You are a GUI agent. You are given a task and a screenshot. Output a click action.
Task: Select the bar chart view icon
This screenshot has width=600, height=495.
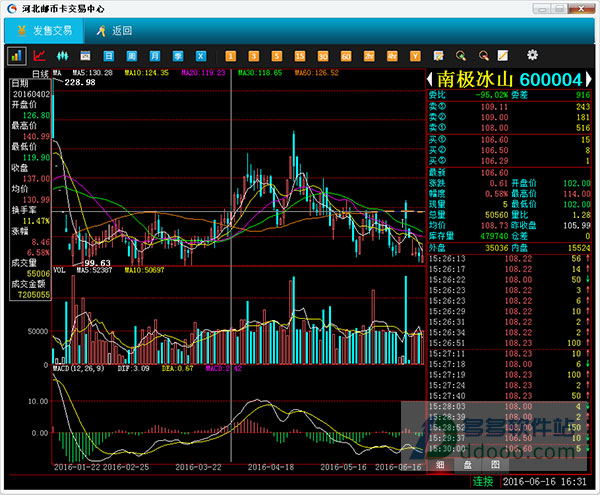pos(16,56)
